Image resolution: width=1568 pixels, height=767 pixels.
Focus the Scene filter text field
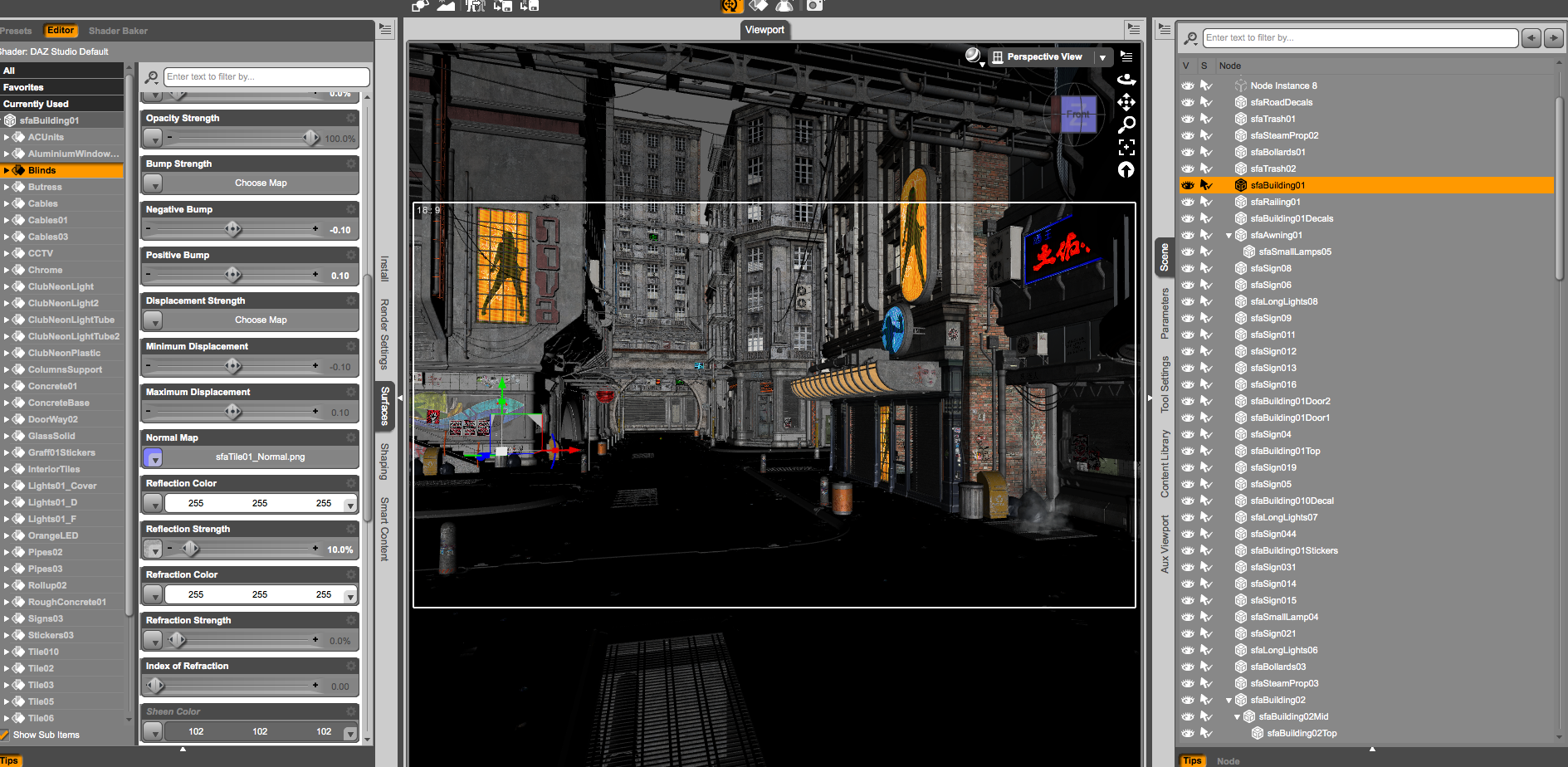tap(1360, 37)
